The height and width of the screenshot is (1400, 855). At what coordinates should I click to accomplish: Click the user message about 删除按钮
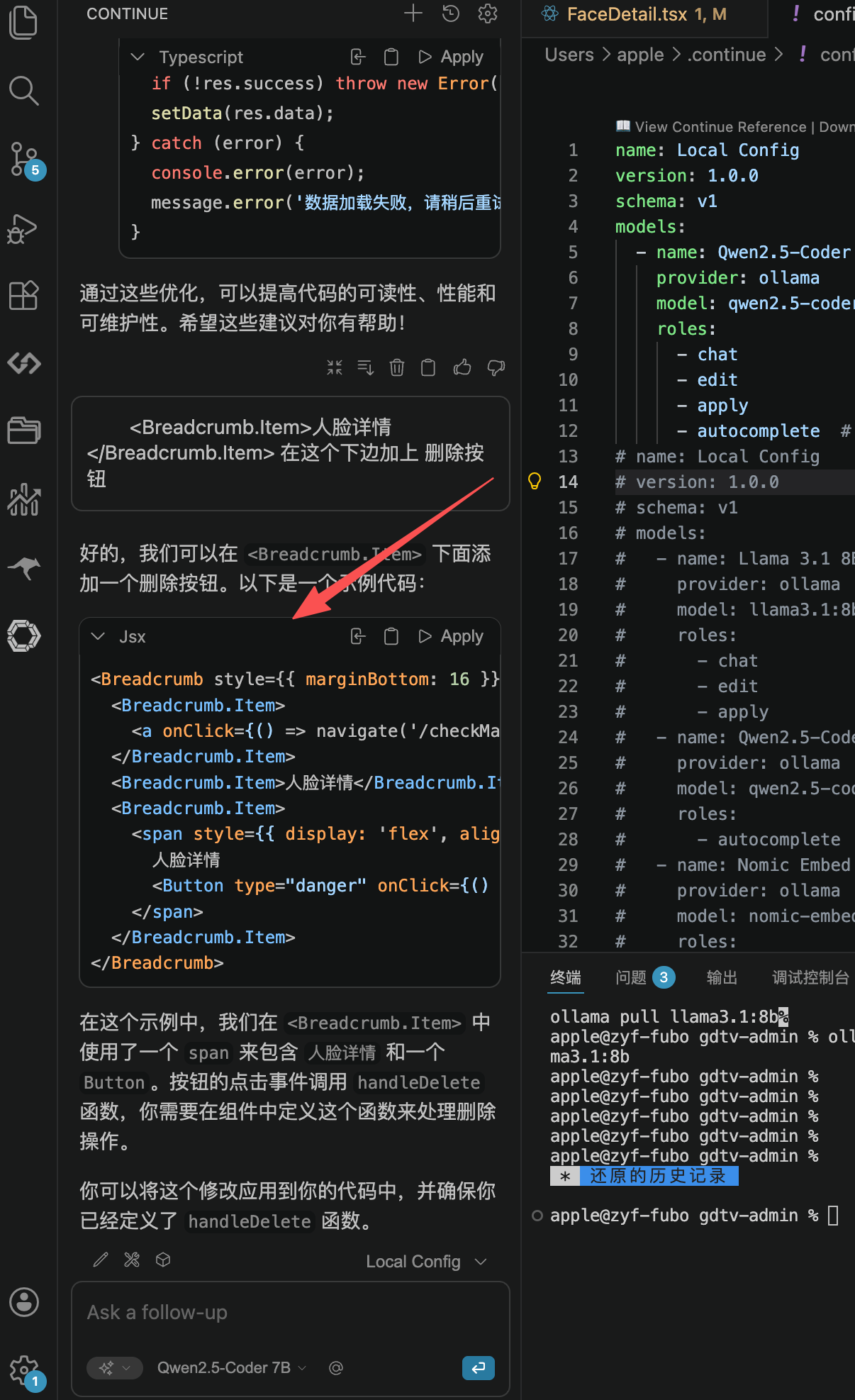coord(291,453)
